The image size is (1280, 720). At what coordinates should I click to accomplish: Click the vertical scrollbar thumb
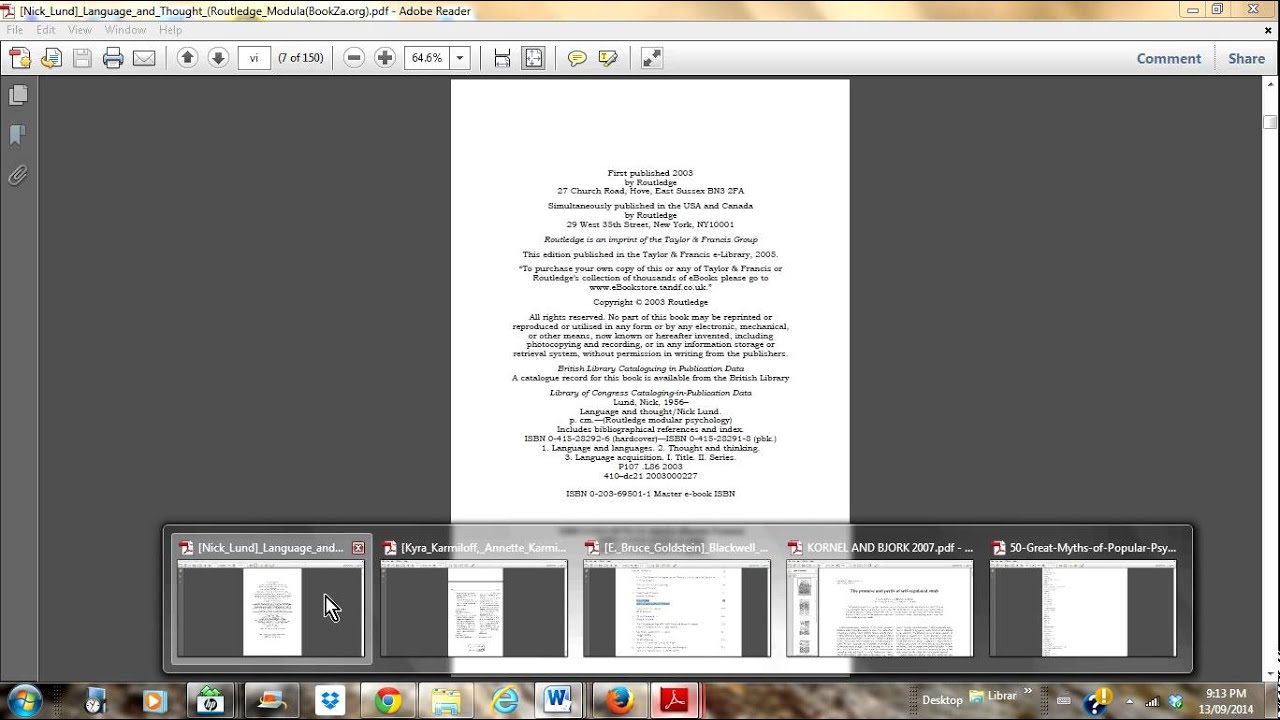pyautogui.click(x=1270, y=122)
